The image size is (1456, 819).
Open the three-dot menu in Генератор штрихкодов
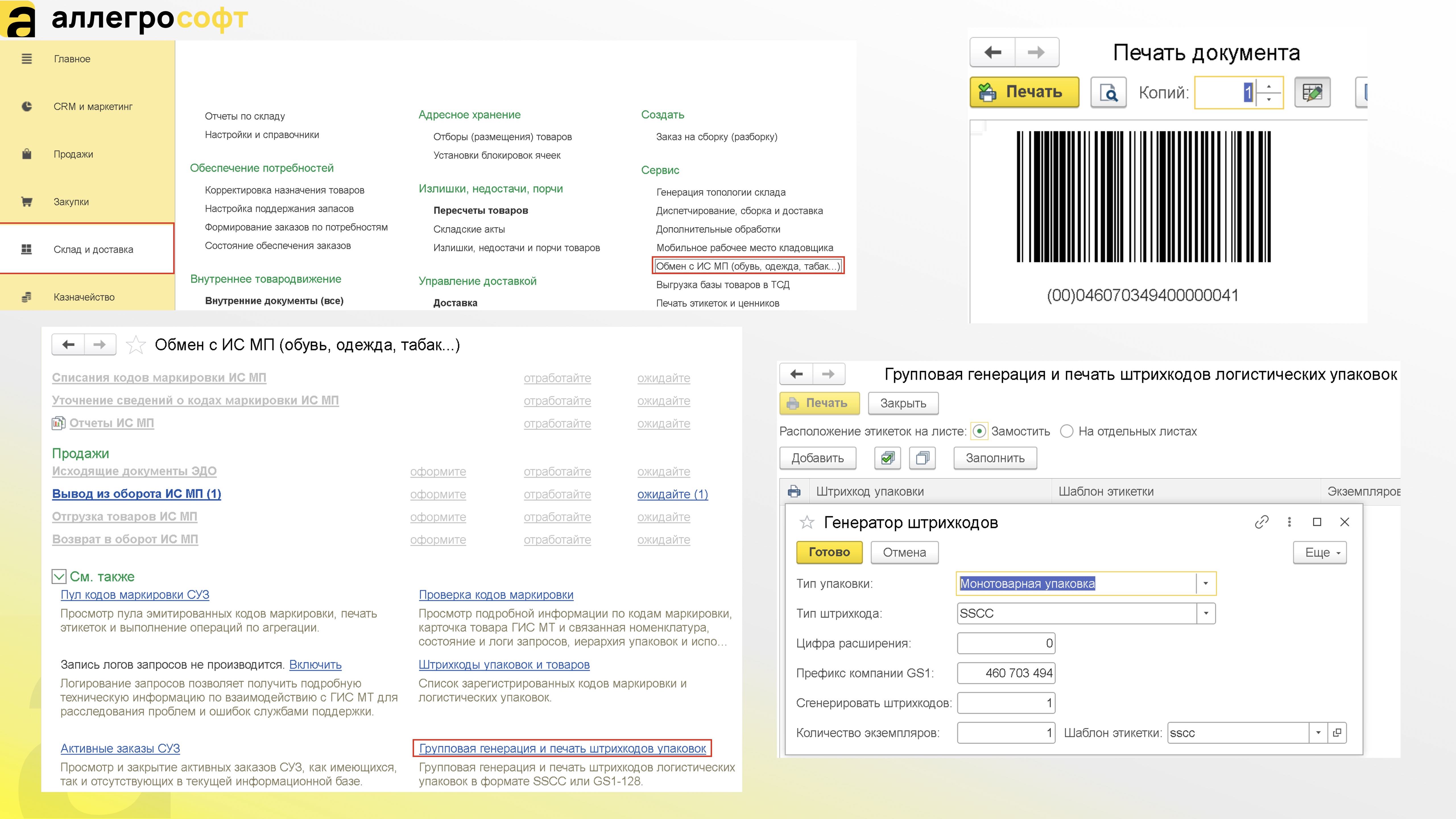1289,522
